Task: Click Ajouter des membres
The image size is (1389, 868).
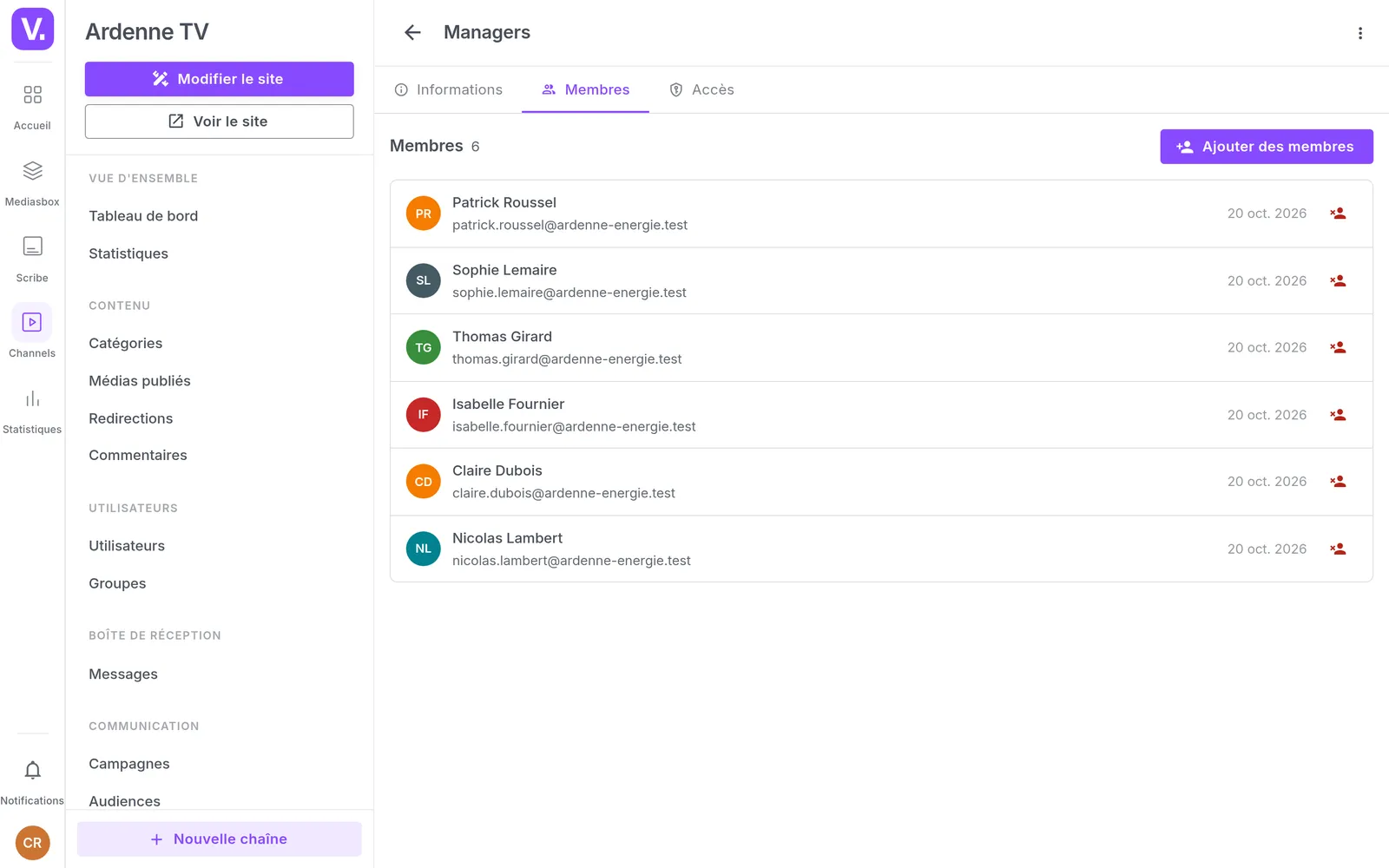Action: pyautogui.click(x=1267, y=147)
